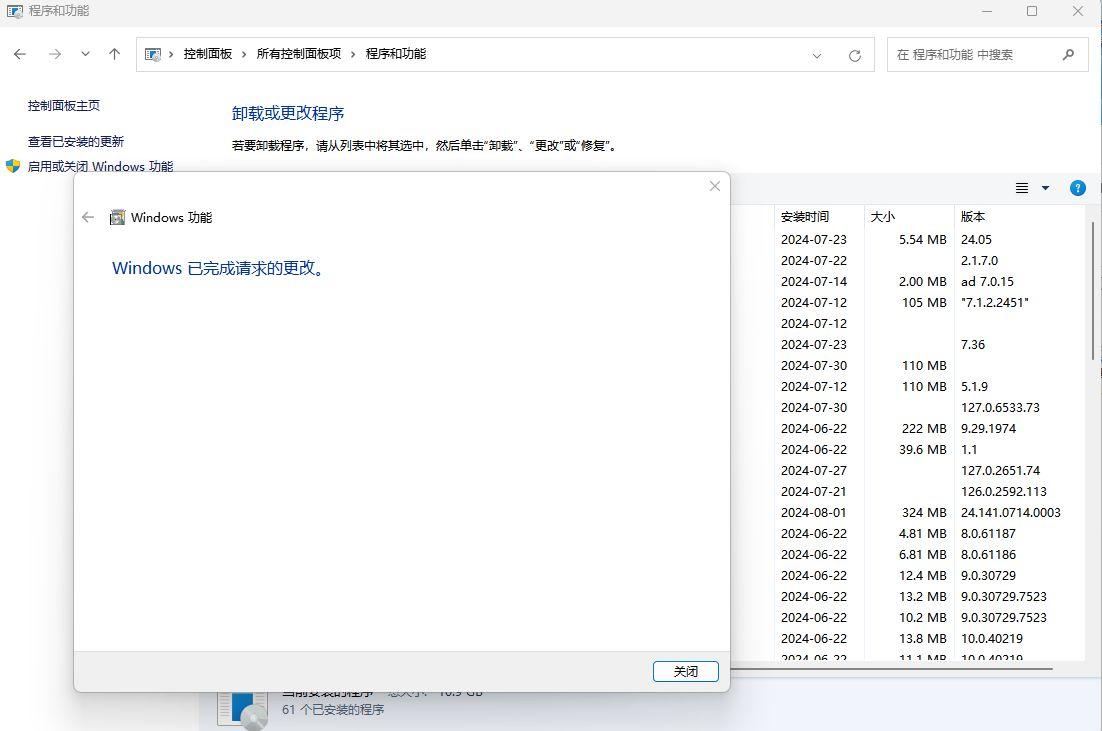Open the view options dropdown arrow
1102x731 pixels.
coord(1045,188)
